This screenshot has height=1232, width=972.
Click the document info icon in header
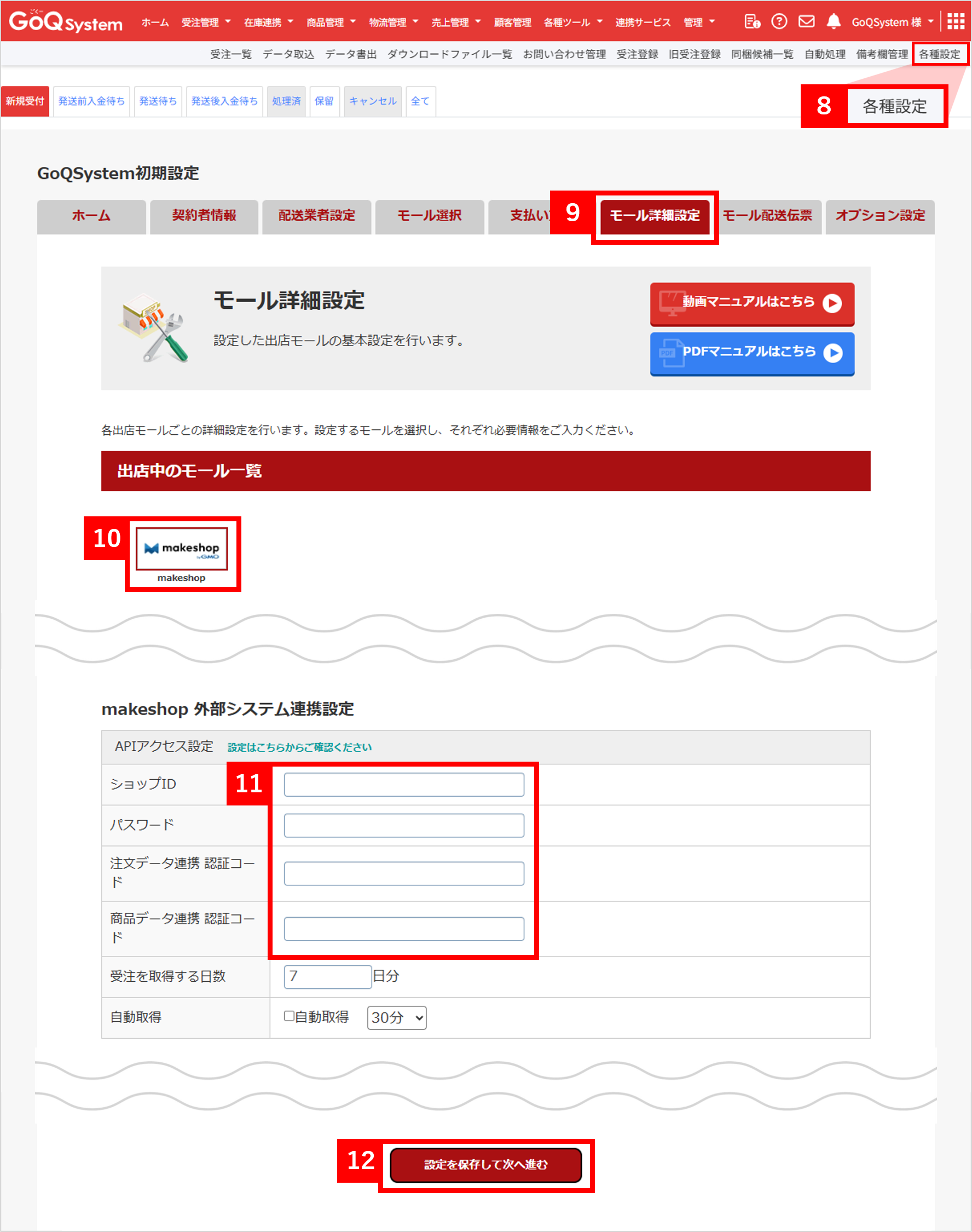[752, 22]
